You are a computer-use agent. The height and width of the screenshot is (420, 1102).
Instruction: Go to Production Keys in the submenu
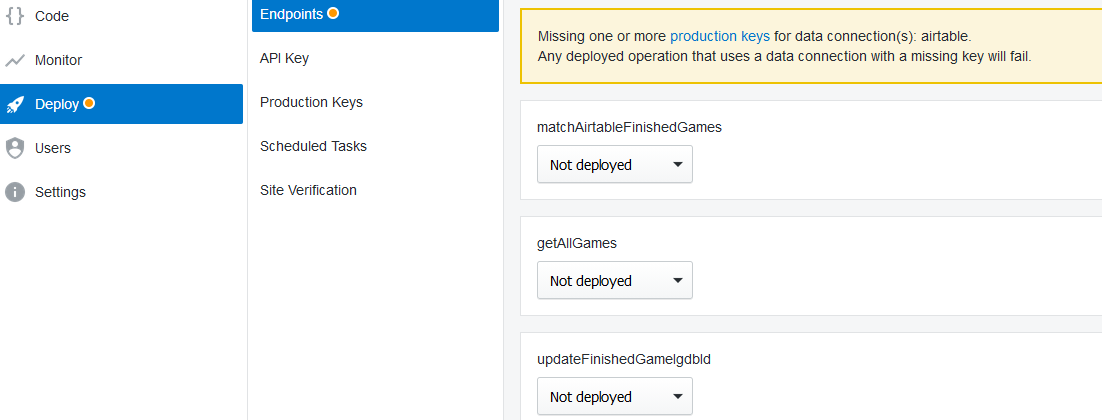311,102
